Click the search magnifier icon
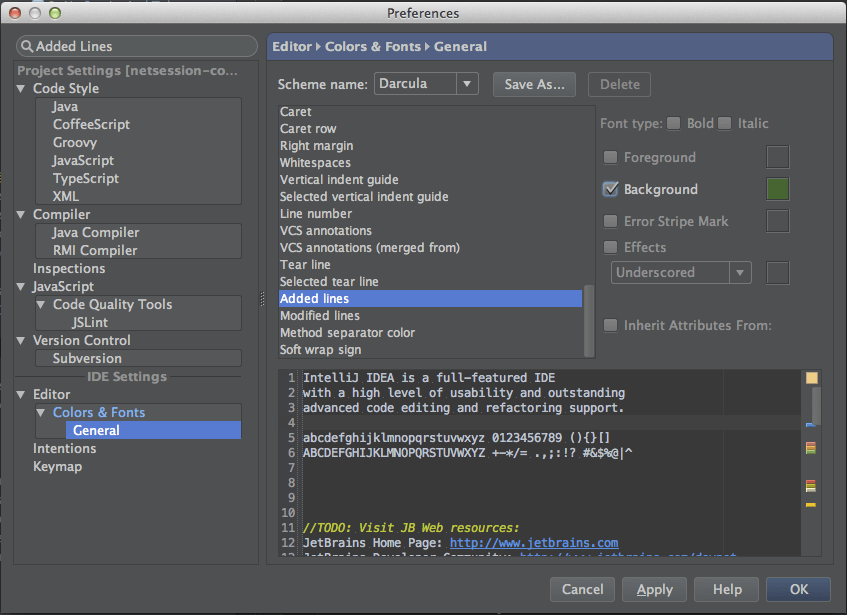Viewport: 847px width, 615px height. [25, 46]
